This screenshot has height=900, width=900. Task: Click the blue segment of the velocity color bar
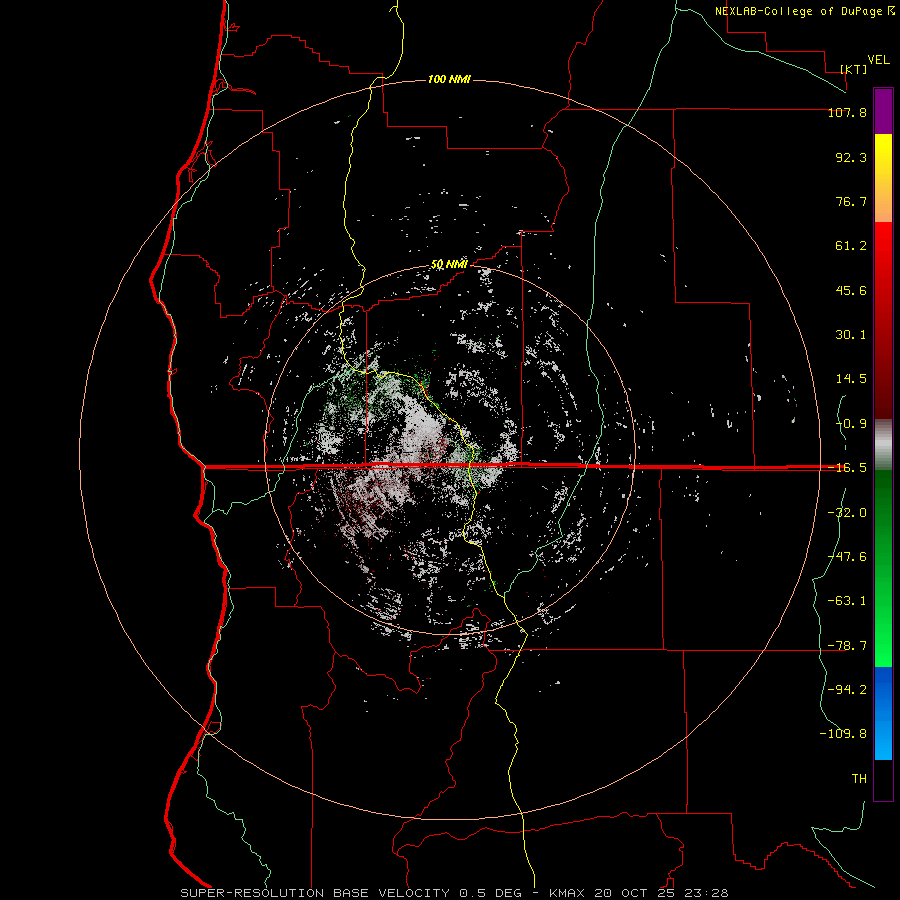[883, 713]
